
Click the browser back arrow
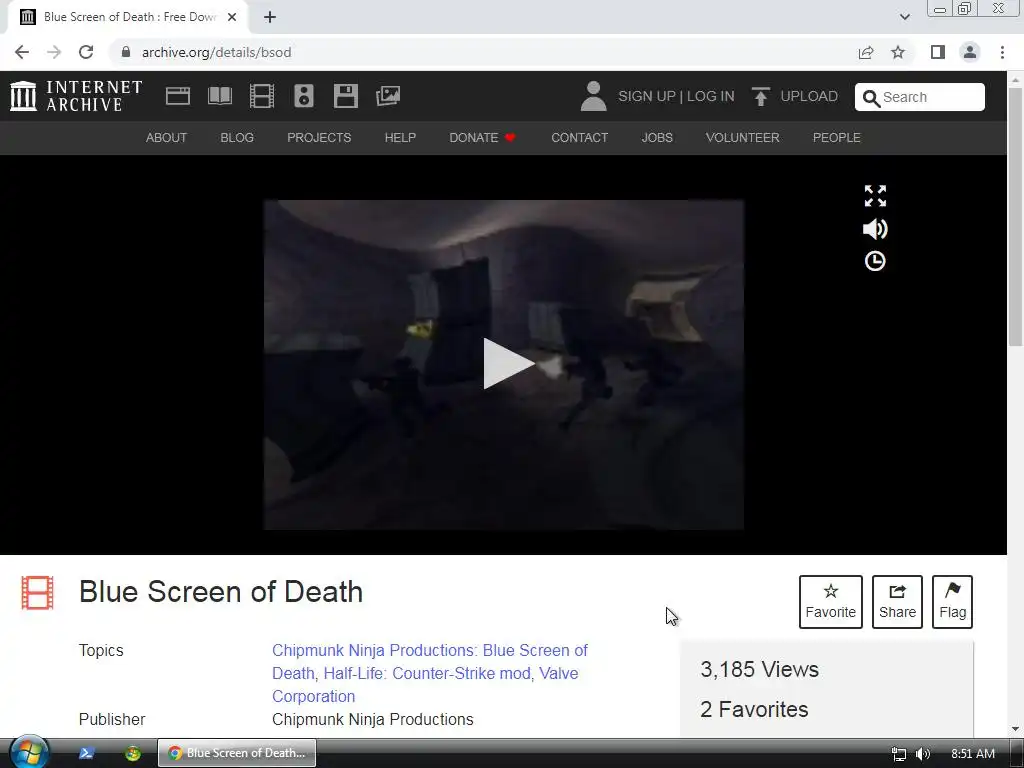coord(22,52)
